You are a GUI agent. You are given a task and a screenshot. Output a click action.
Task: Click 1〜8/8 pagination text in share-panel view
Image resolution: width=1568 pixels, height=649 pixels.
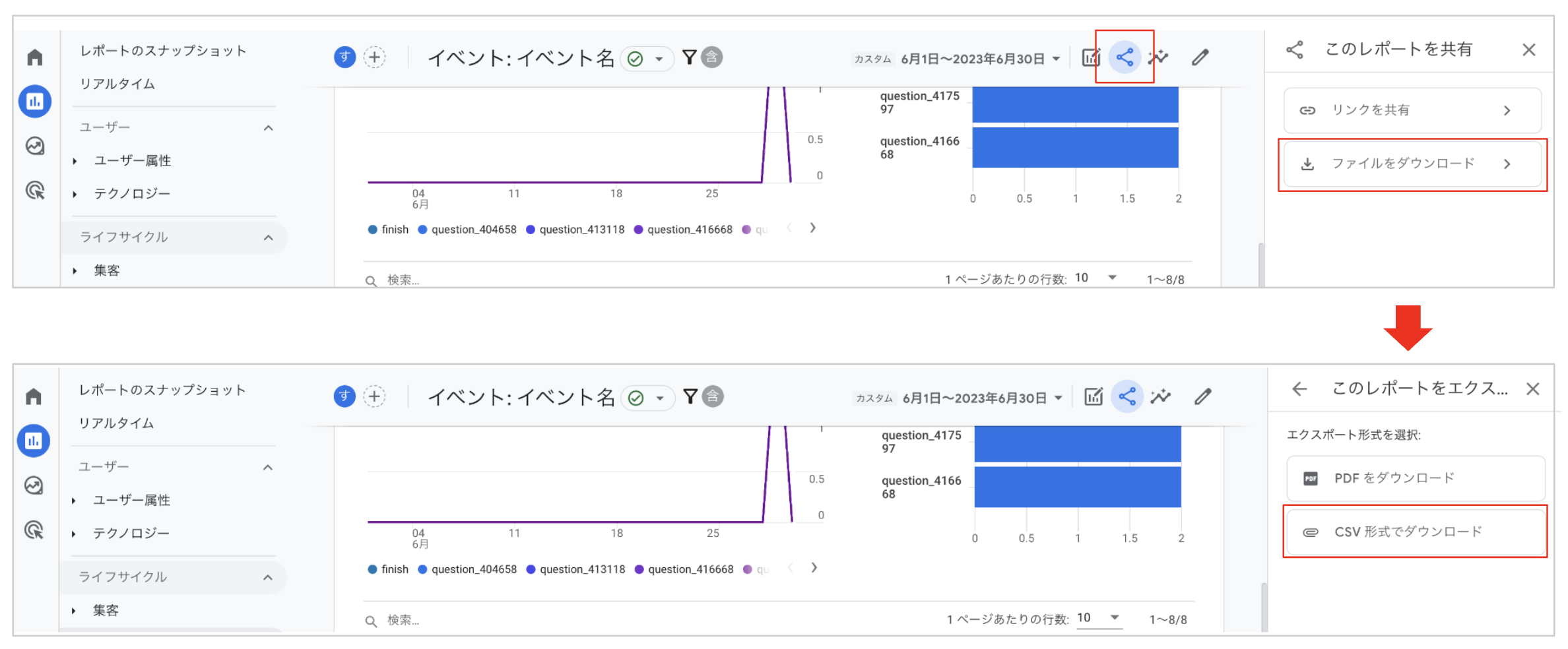click(x=1165, y=280)
